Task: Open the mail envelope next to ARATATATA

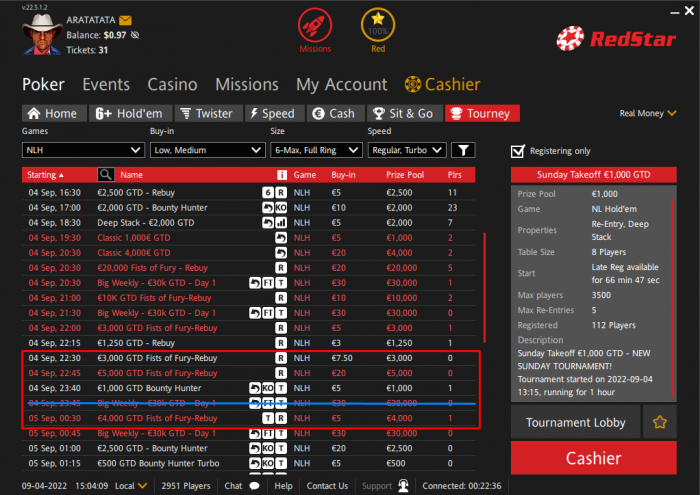Action: pyautogui.click(x=125, y=20)
